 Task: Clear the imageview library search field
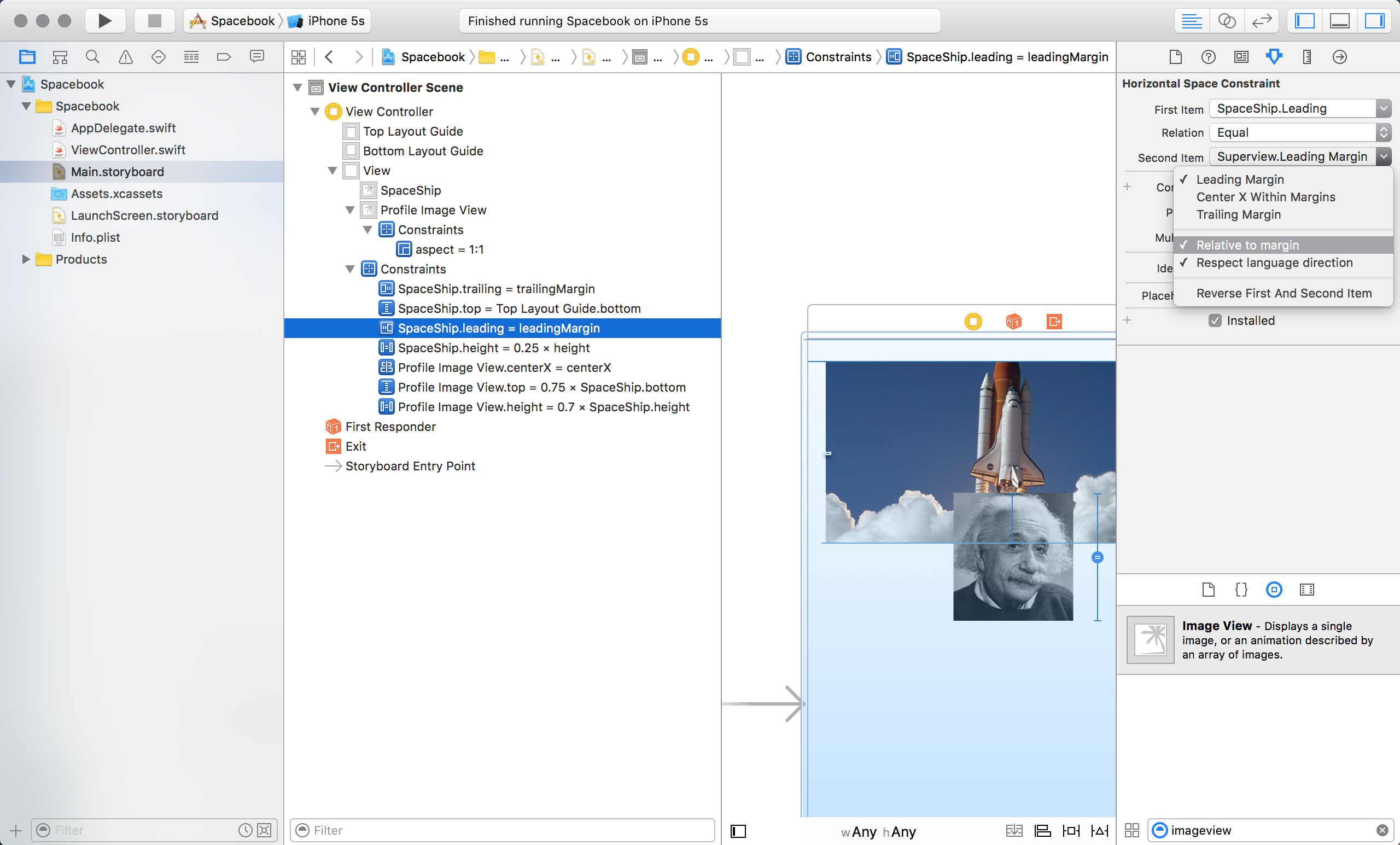point(1382,830)
